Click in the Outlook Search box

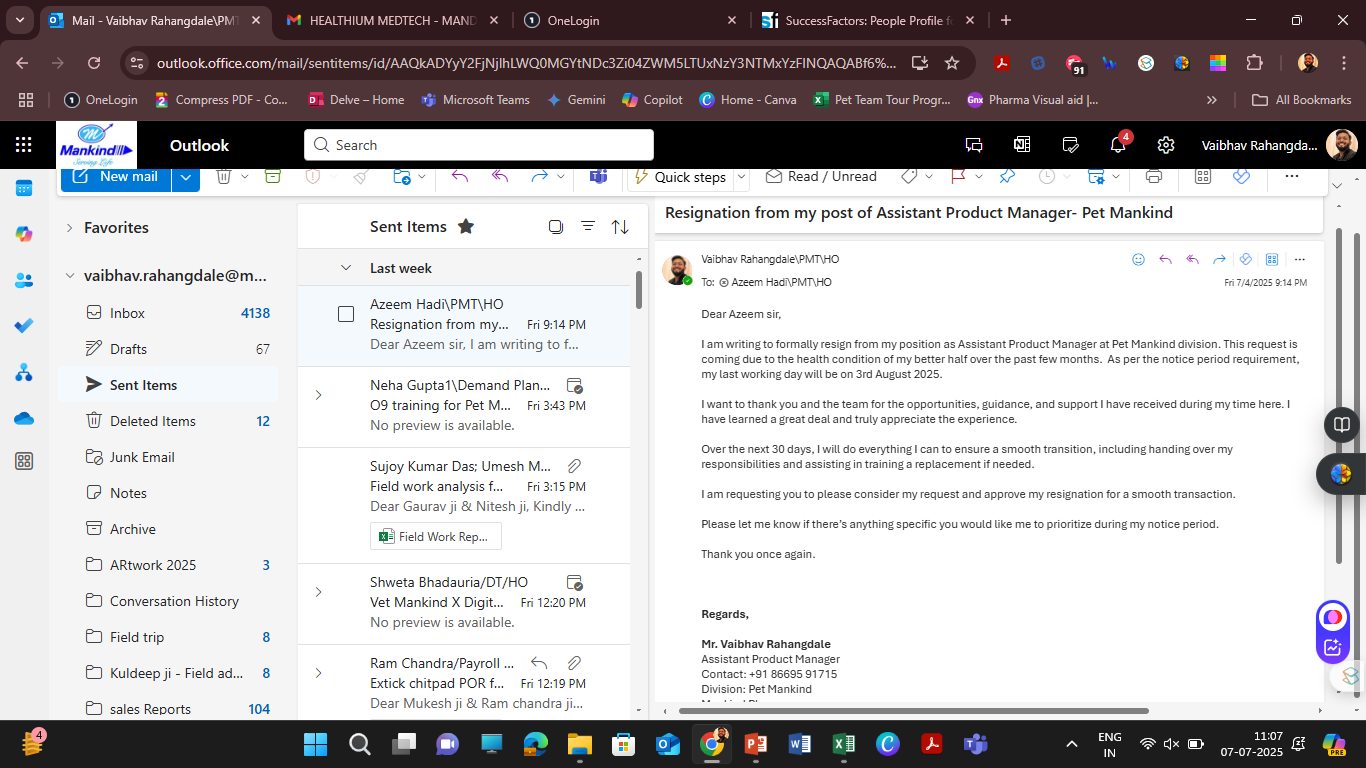480,145
